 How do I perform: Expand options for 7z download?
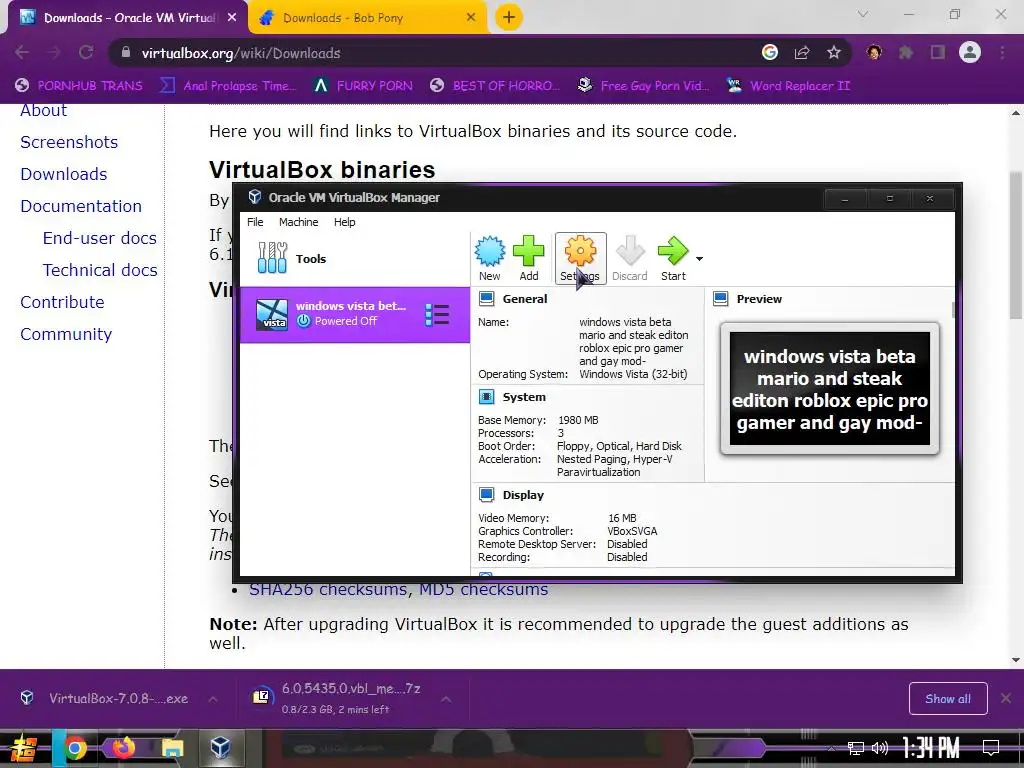click(445, 699)
